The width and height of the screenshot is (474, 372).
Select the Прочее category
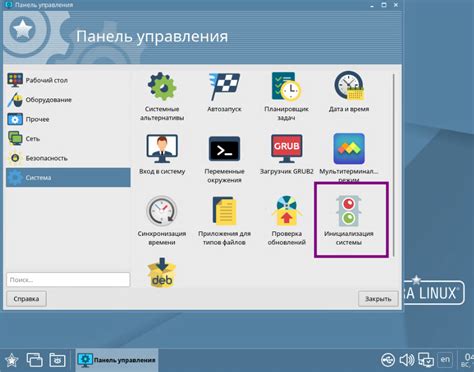68,119
